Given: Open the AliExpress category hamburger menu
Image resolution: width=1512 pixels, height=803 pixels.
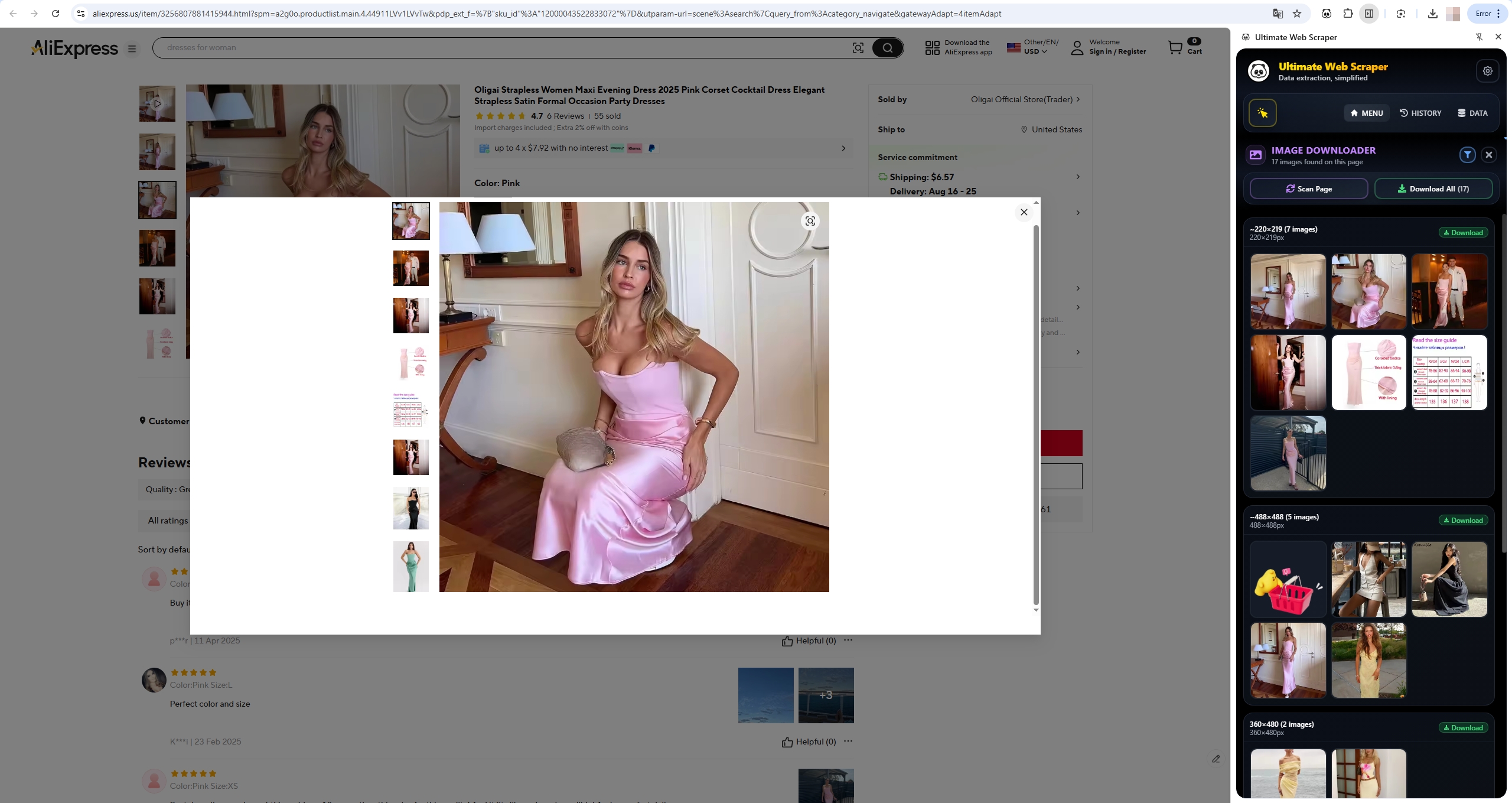Looking at the screenshot, I should (x=132, y=48).
